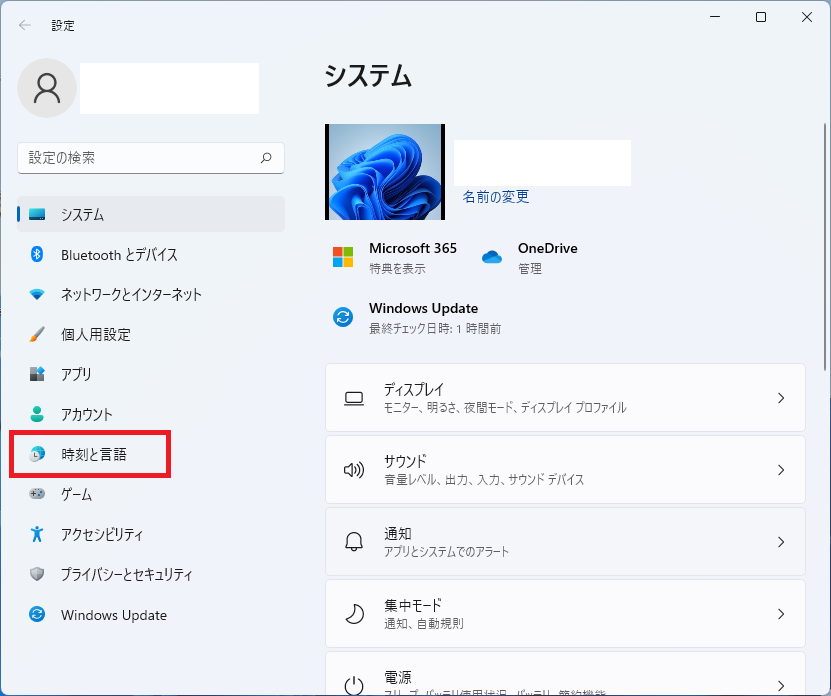The height and width of the screenshot is (696, 831).
Task: Open 集中モード settings row
Action: (x=565, y=614)
